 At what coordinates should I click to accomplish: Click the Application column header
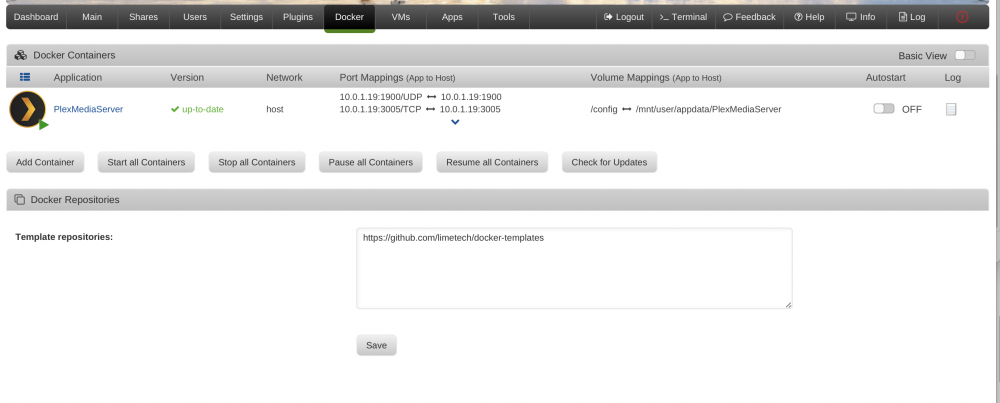pos(78,77)
